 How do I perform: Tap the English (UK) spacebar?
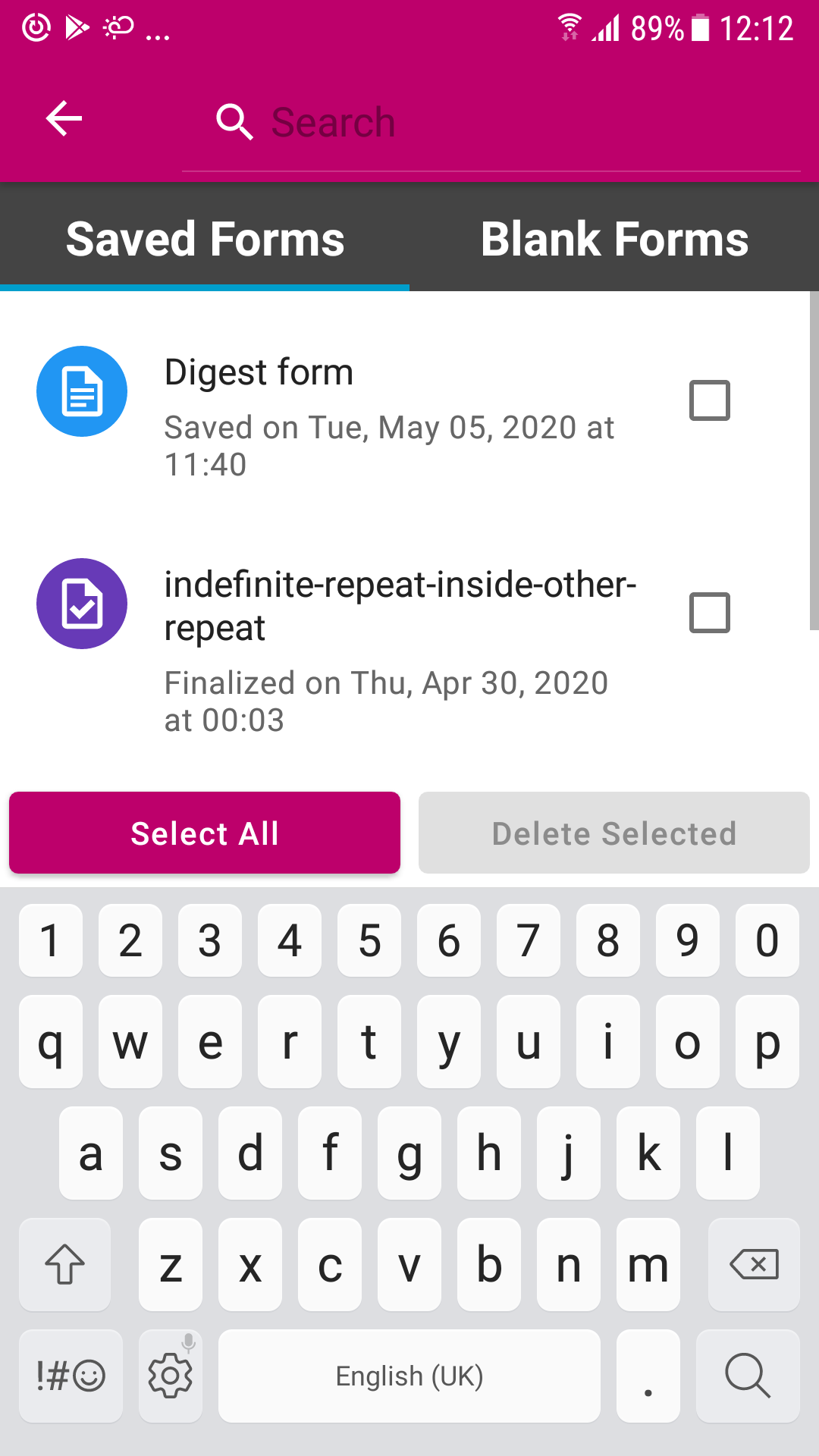(x=409, y=1376)
